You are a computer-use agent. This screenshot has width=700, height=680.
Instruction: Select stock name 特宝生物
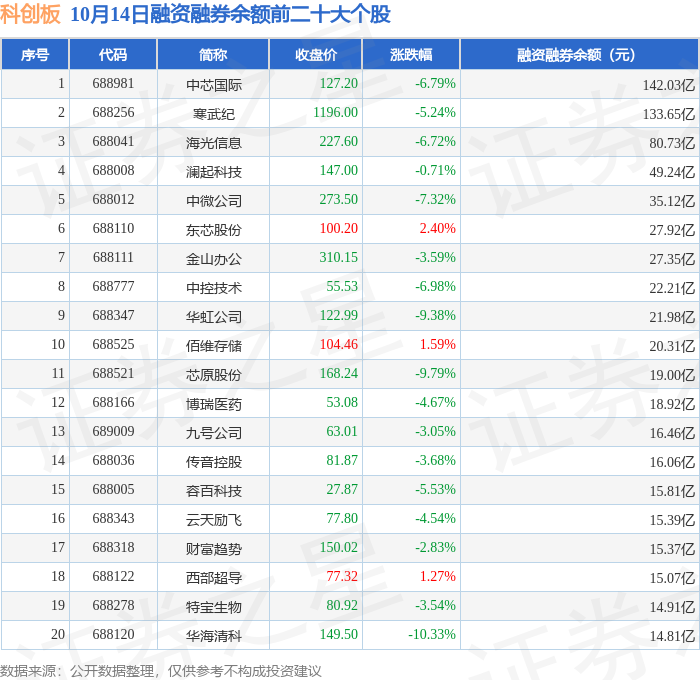[214, 607]
